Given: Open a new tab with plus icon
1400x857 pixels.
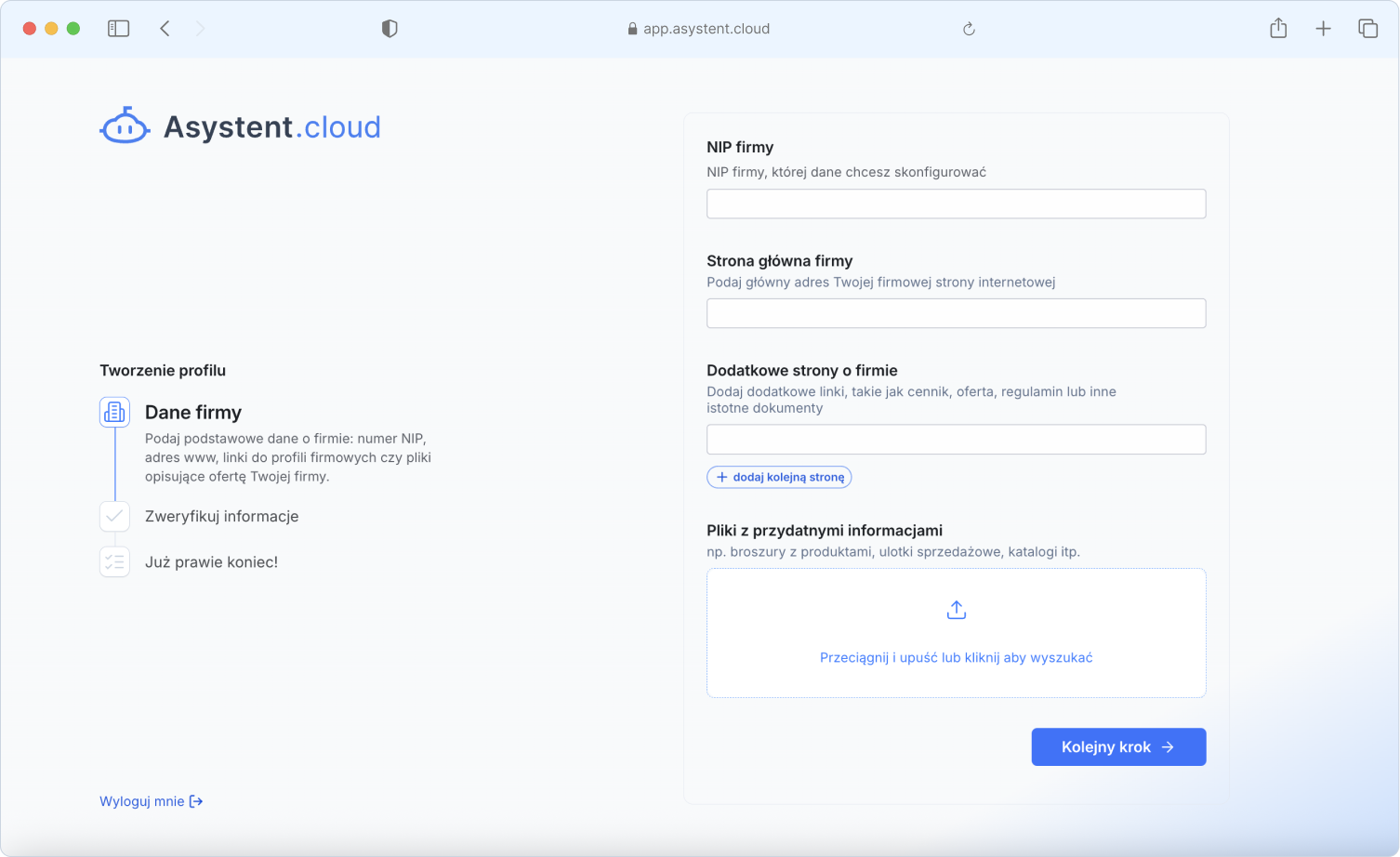Looking at the screenshot, I should 1323,29.
